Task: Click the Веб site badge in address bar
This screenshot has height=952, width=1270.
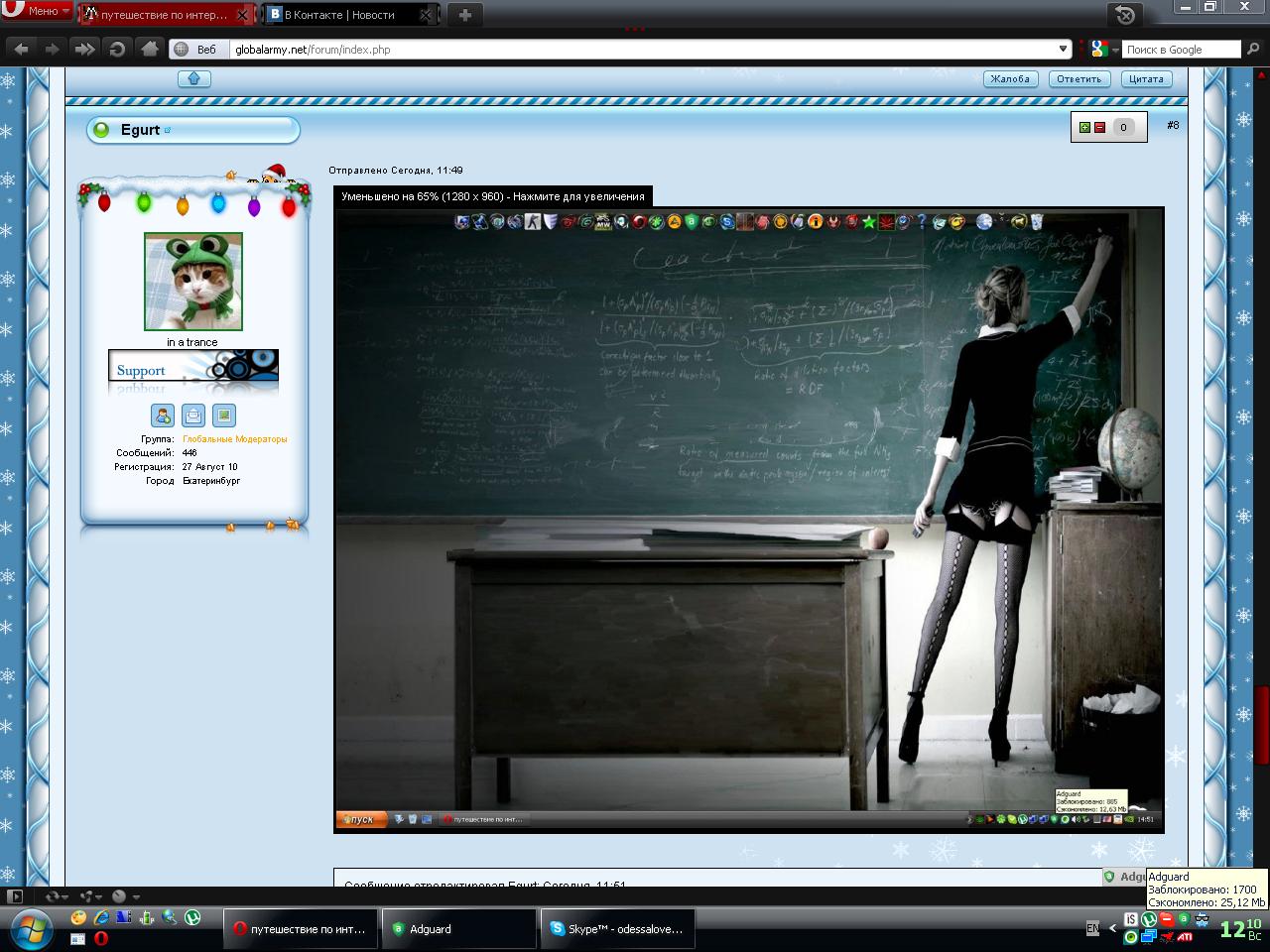Action: pyautogui.click(x=198, y=49)
